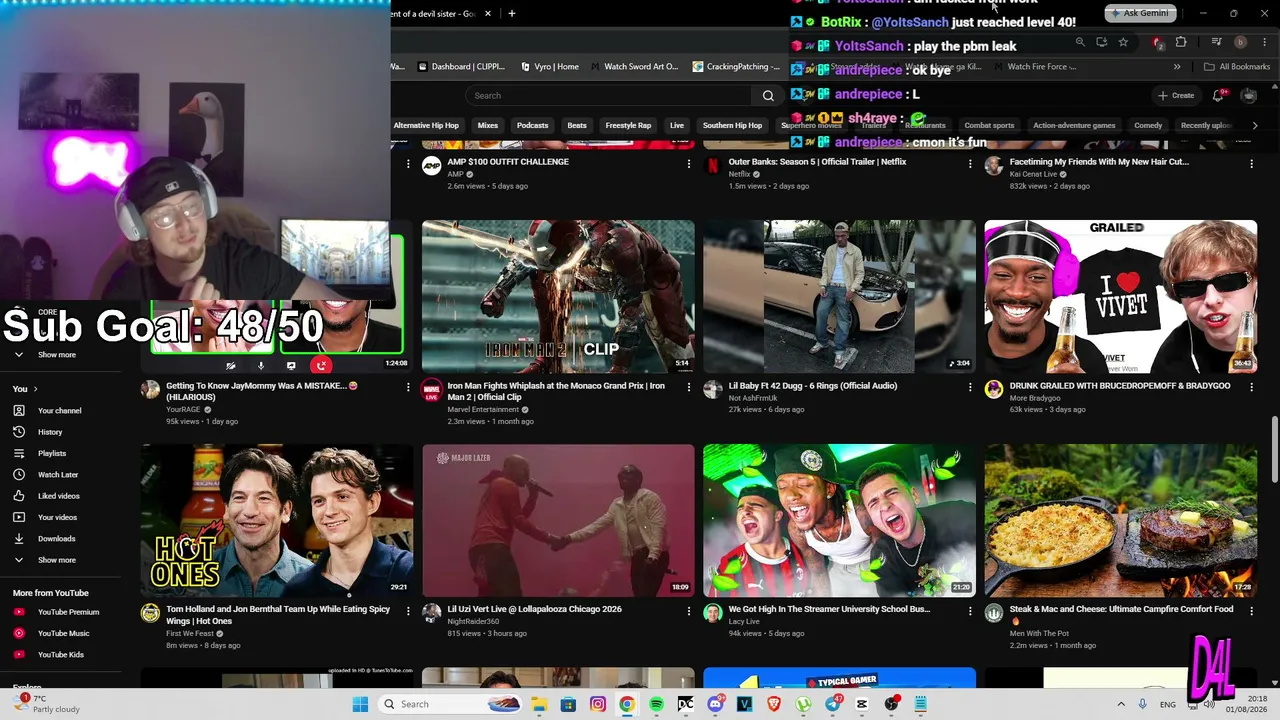Open the Vyro | Home bookmark
Image resolution: width=1280 pixels, height=720 pixels.
point(550,67)
